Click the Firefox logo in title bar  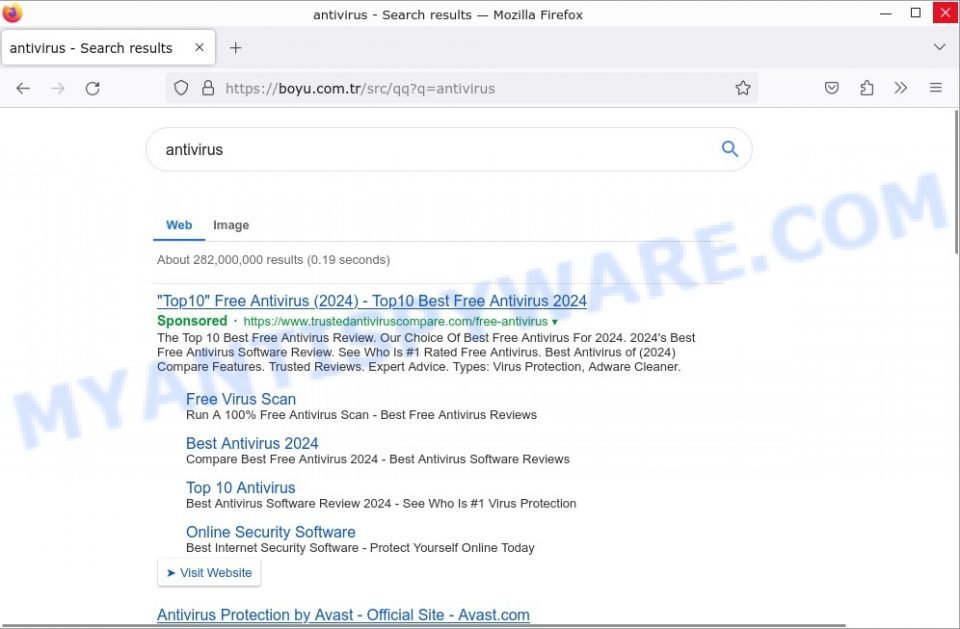click(x=12, y=13)
